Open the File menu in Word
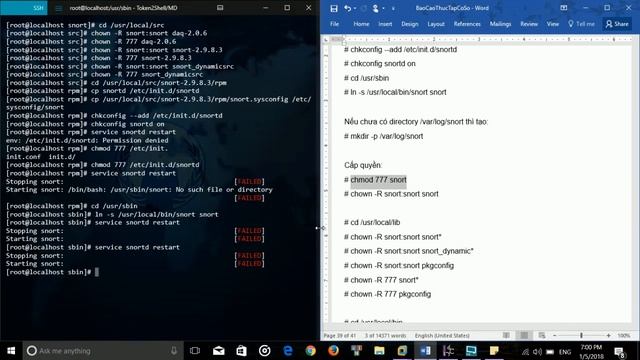Screen dimensions: 640x360 pos(334,24)
